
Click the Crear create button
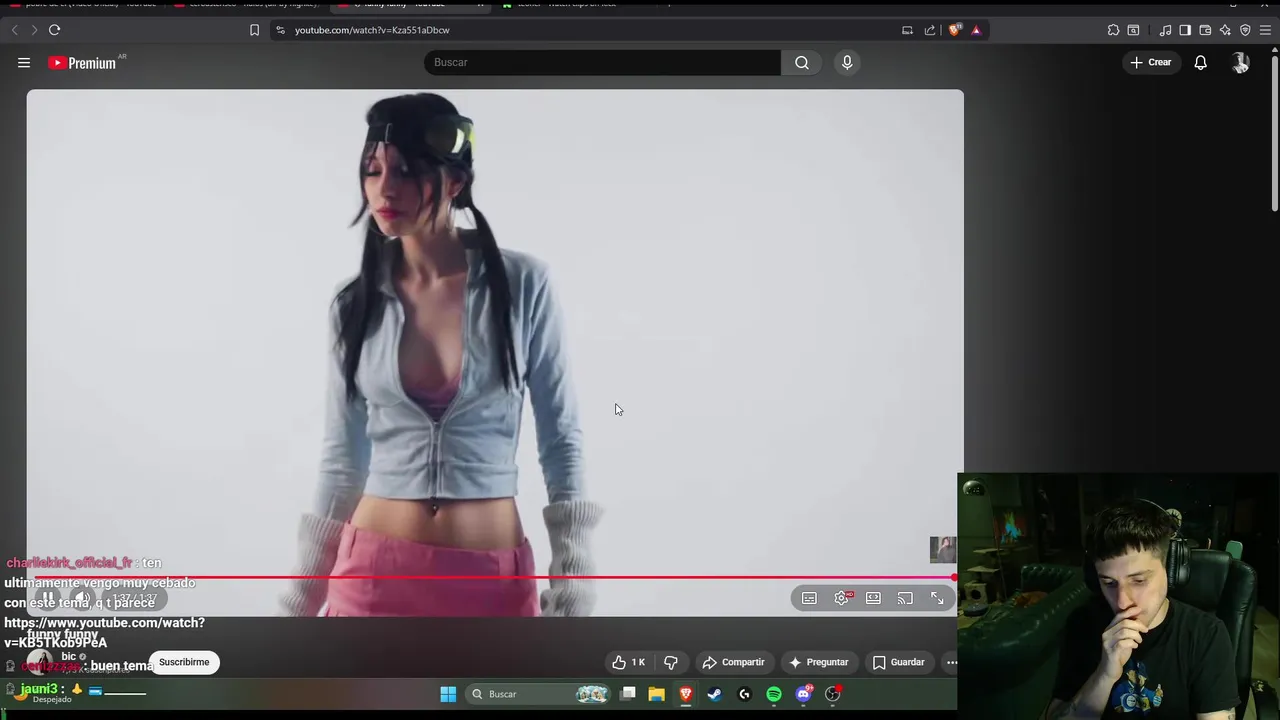(1150, 62)
